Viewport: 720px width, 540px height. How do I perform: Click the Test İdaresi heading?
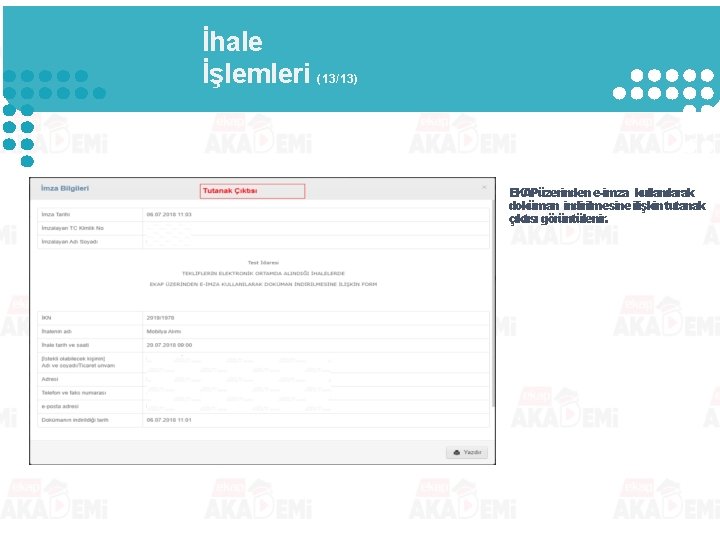coord(263,263)
